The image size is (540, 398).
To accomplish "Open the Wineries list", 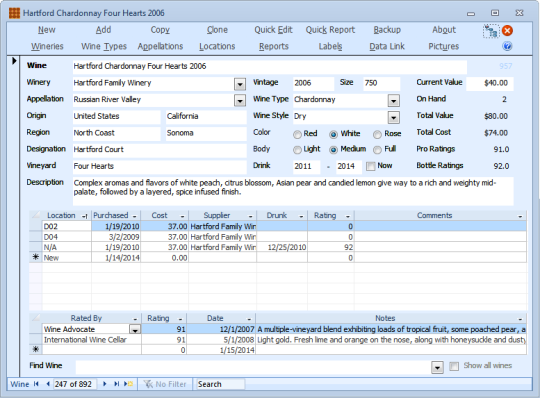I will coord(47,46).
